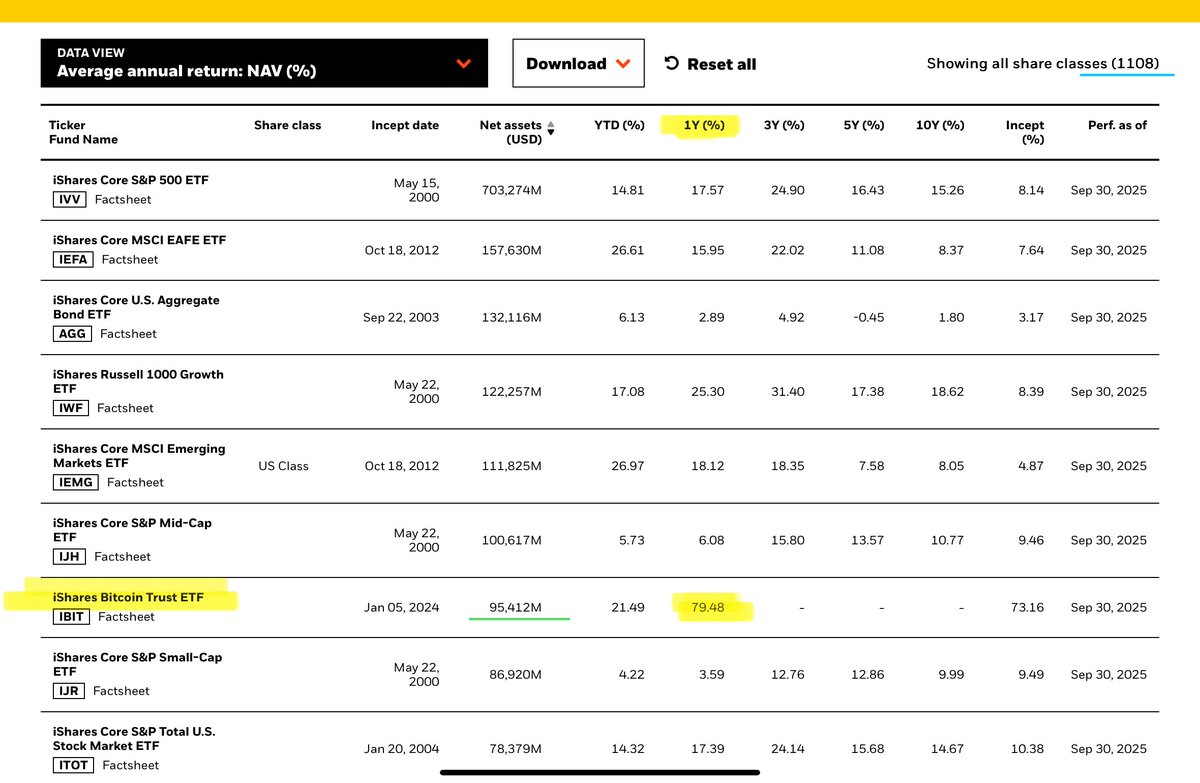Click the AGG ticker badge
The height and width of the screenshot is (783, 1200).
(x=72, y=333)
